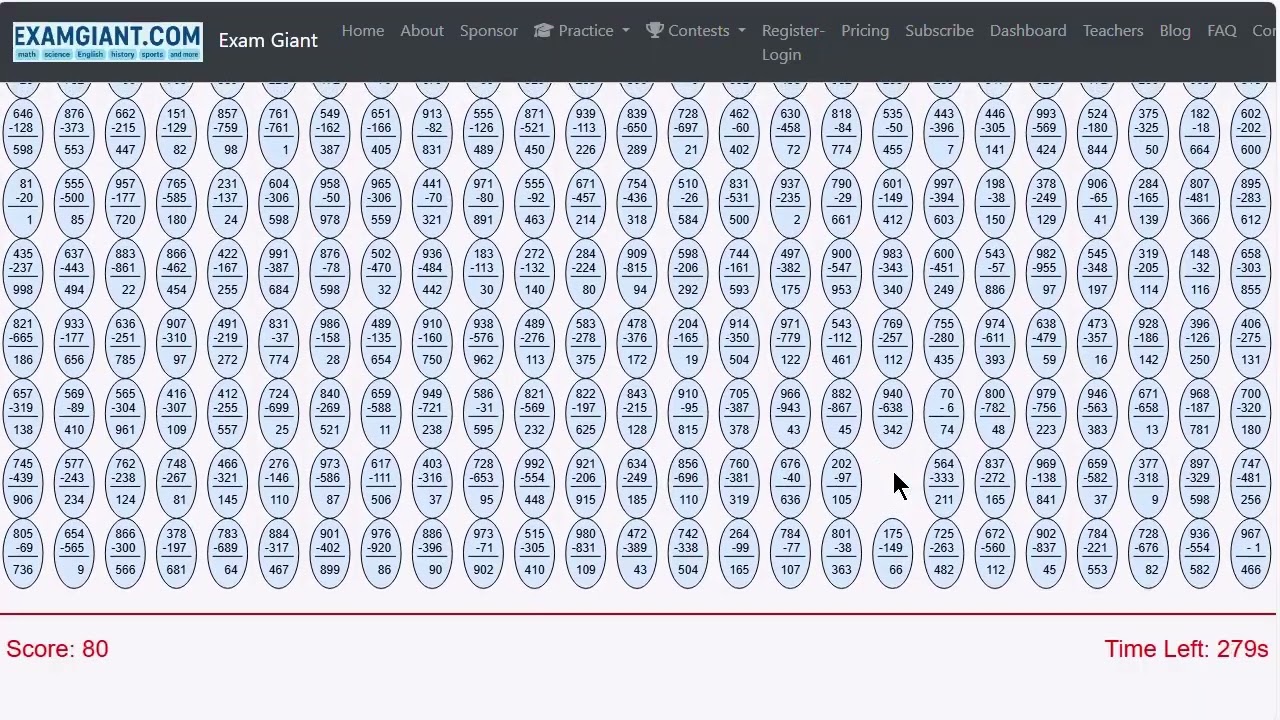Select the oval 745 − 439 = 906
1280x720 pixels.
(x=23, y=482)
